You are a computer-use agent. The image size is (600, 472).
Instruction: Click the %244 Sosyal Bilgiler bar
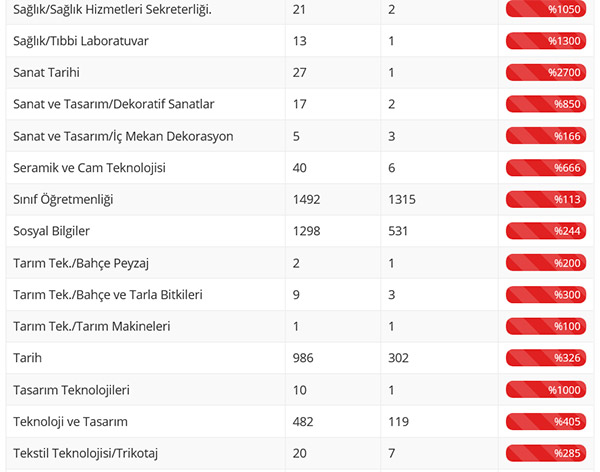point(546,231)
